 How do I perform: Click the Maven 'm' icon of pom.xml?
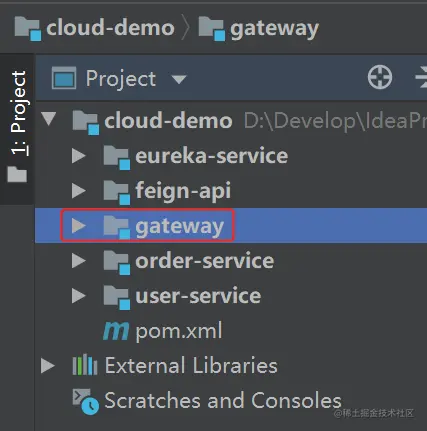(116, 331)
